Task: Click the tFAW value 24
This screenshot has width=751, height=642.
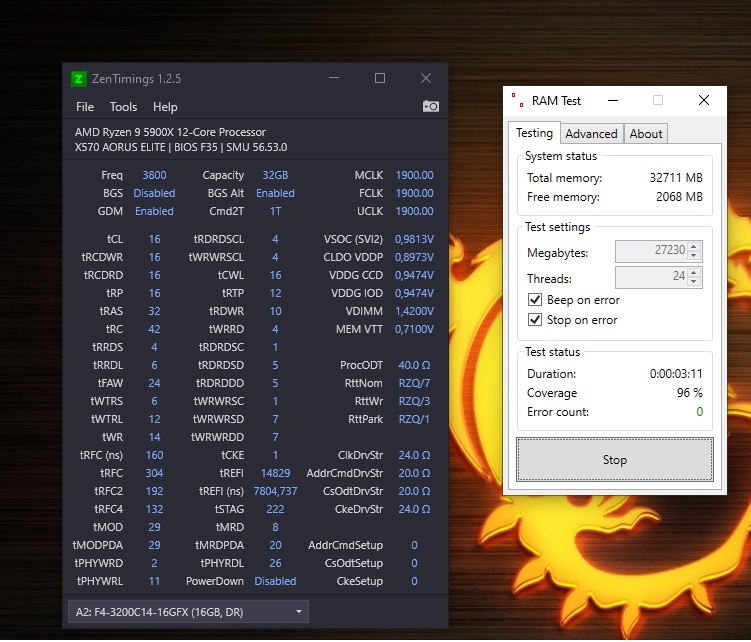Action: [x=154, y=383]
